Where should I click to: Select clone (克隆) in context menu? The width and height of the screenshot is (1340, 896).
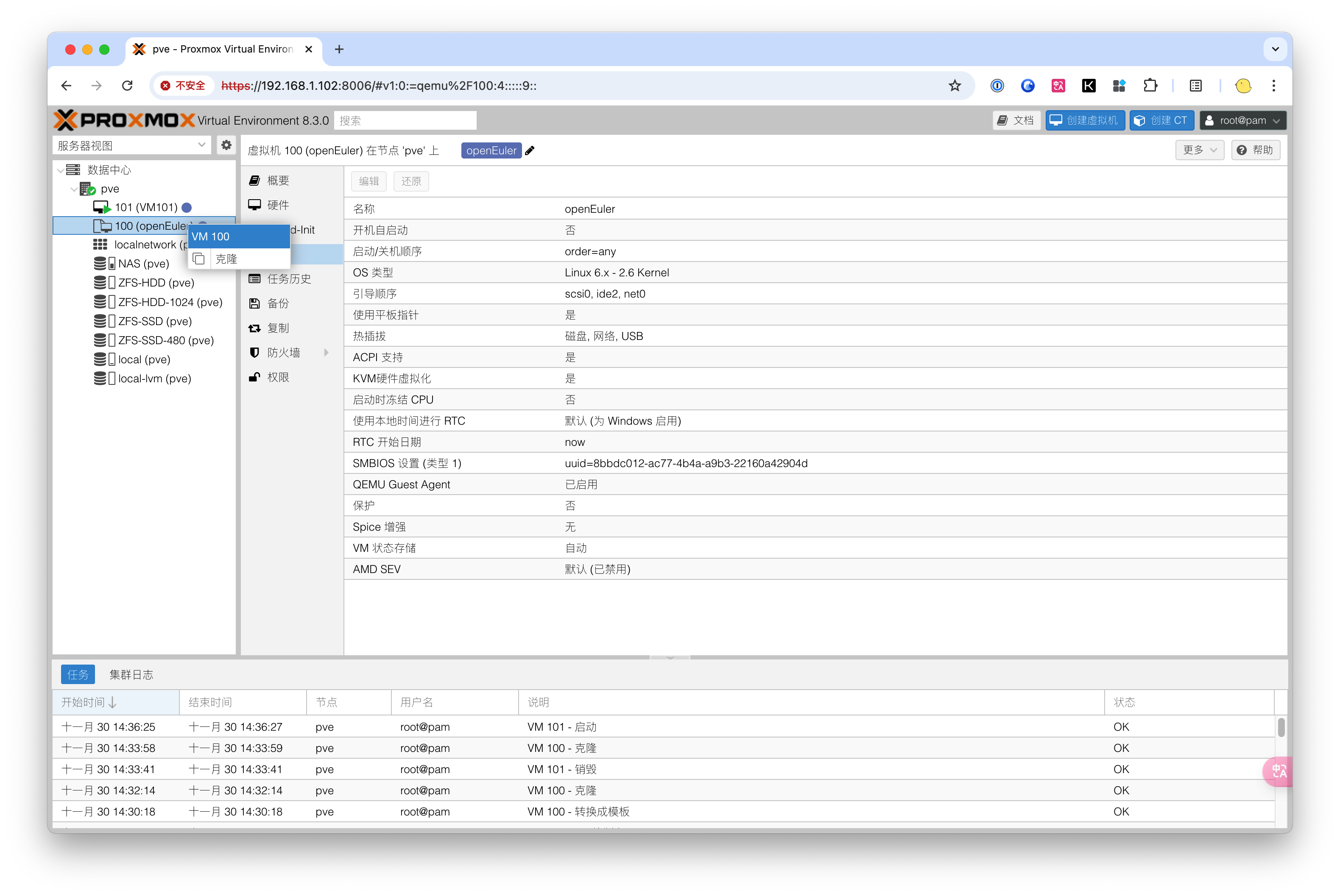point(240,259)
